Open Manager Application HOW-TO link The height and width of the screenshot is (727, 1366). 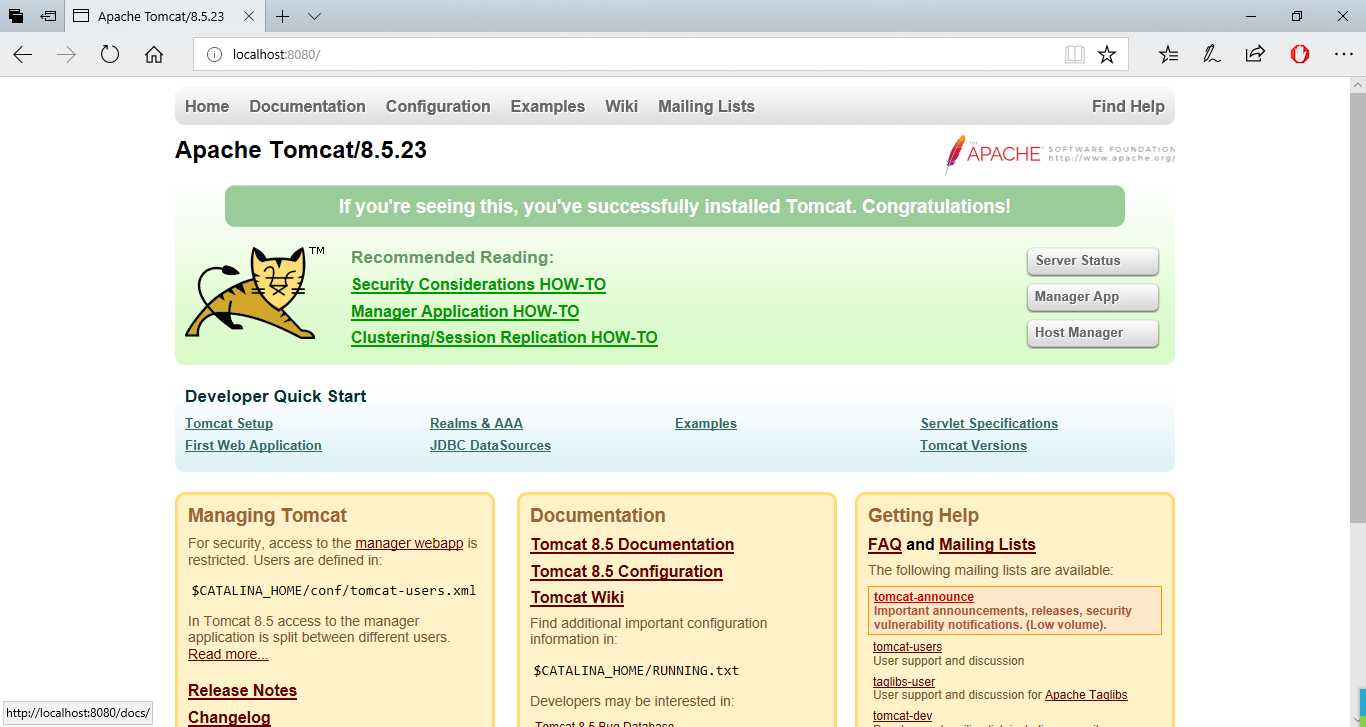coord(465,311)
